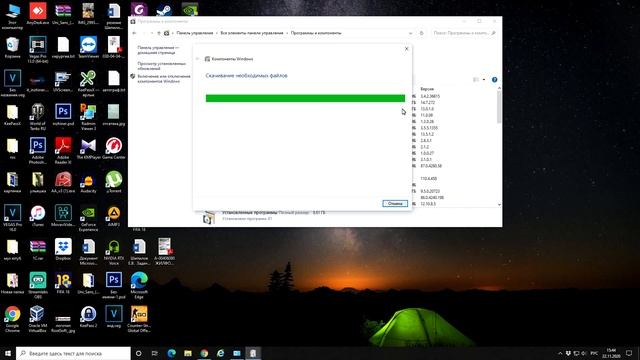Viewport: 640px width, 360px height.
Task: Open the Adobe Reader XI shortcut
Action: (x=63, y=151)
